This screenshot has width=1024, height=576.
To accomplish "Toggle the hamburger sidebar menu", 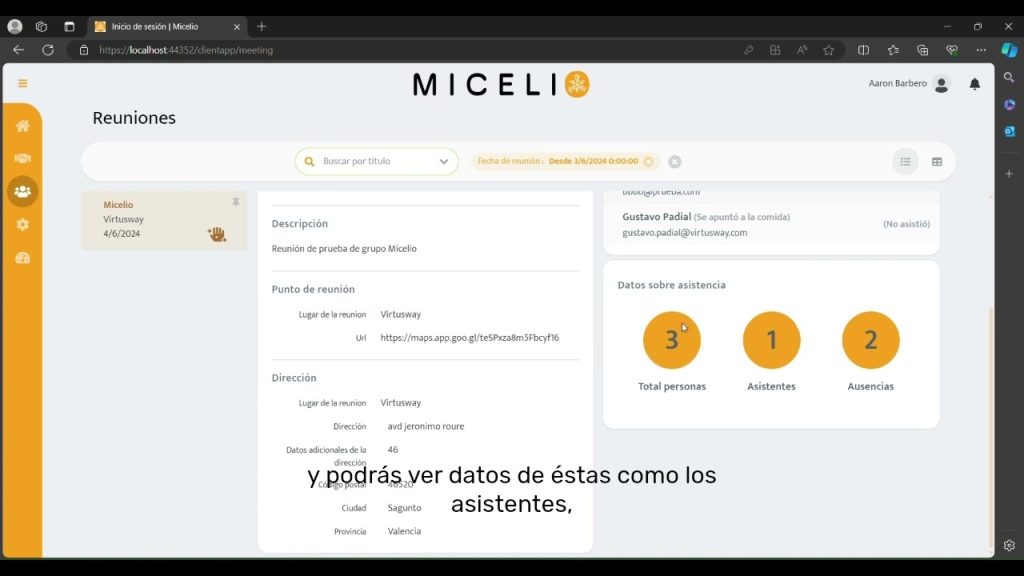I will point(22,84).
